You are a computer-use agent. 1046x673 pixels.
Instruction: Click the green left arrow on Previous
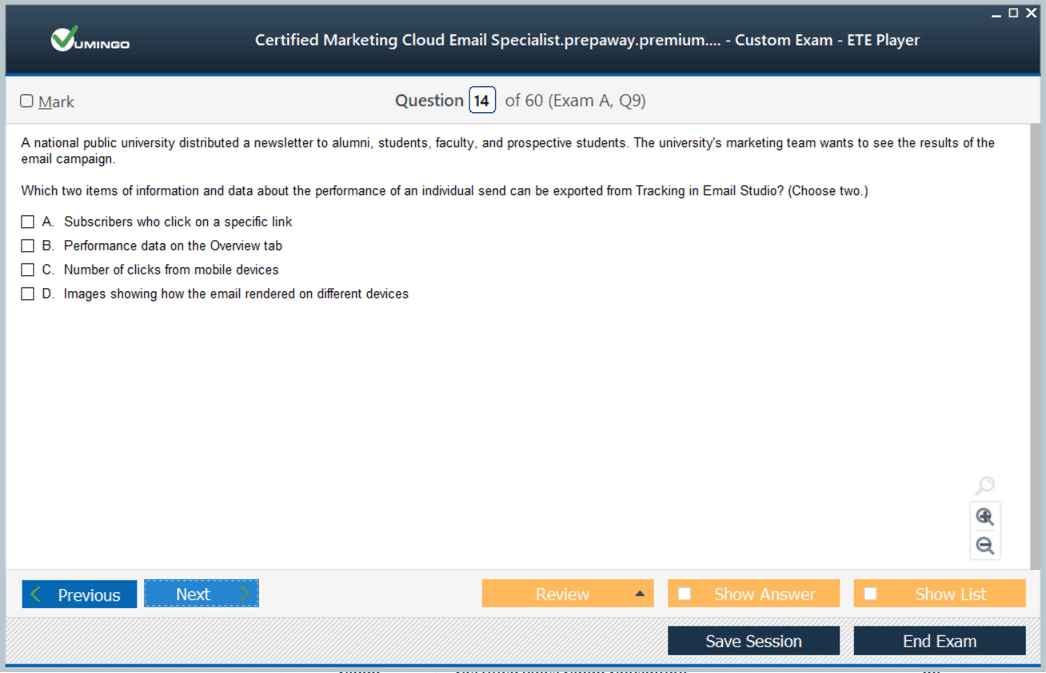tap(36, 594)
